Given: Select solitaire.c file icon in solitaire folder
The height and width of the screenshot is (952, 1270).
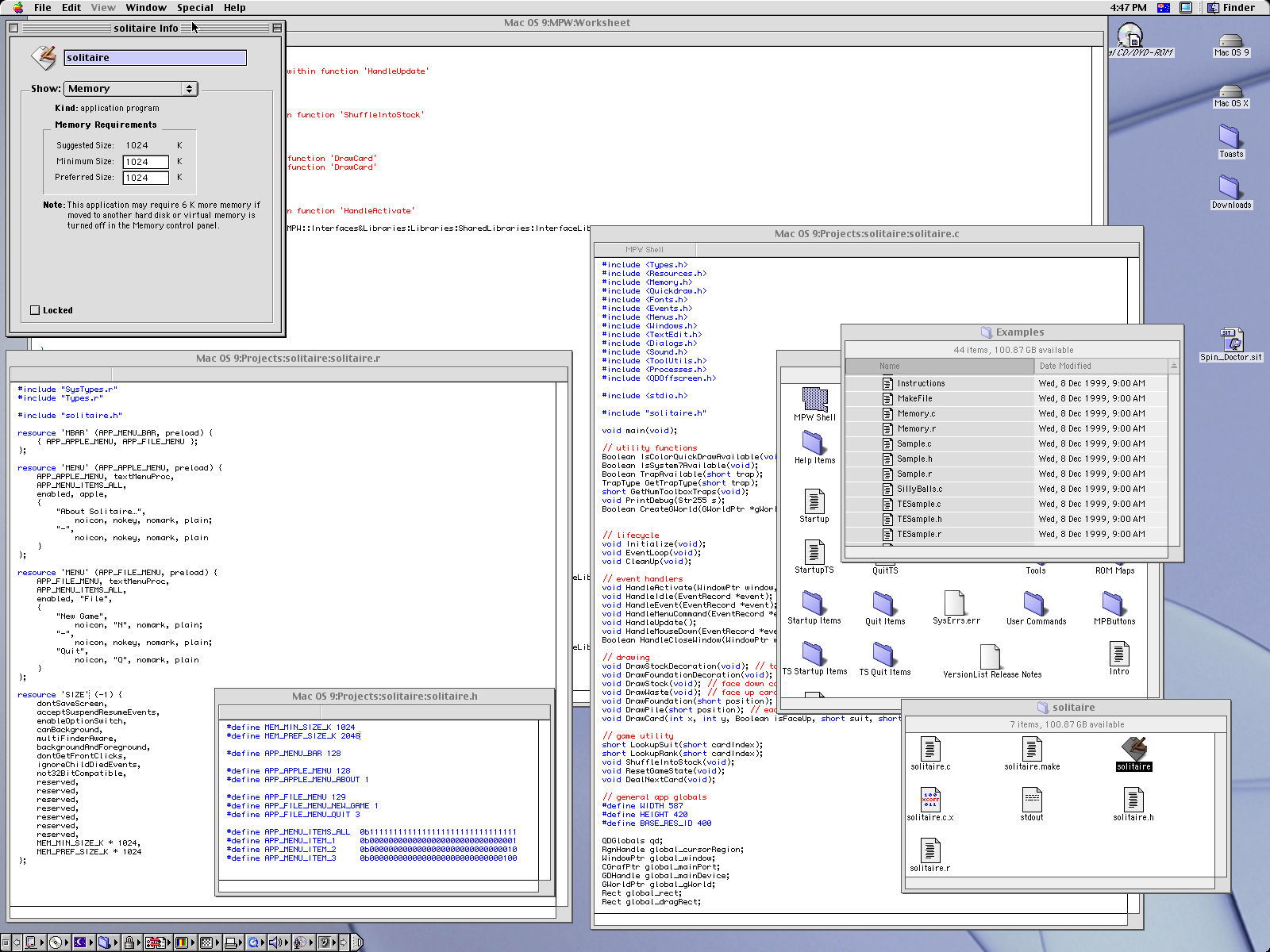Looking at the screenshot, I should (930, 748).
